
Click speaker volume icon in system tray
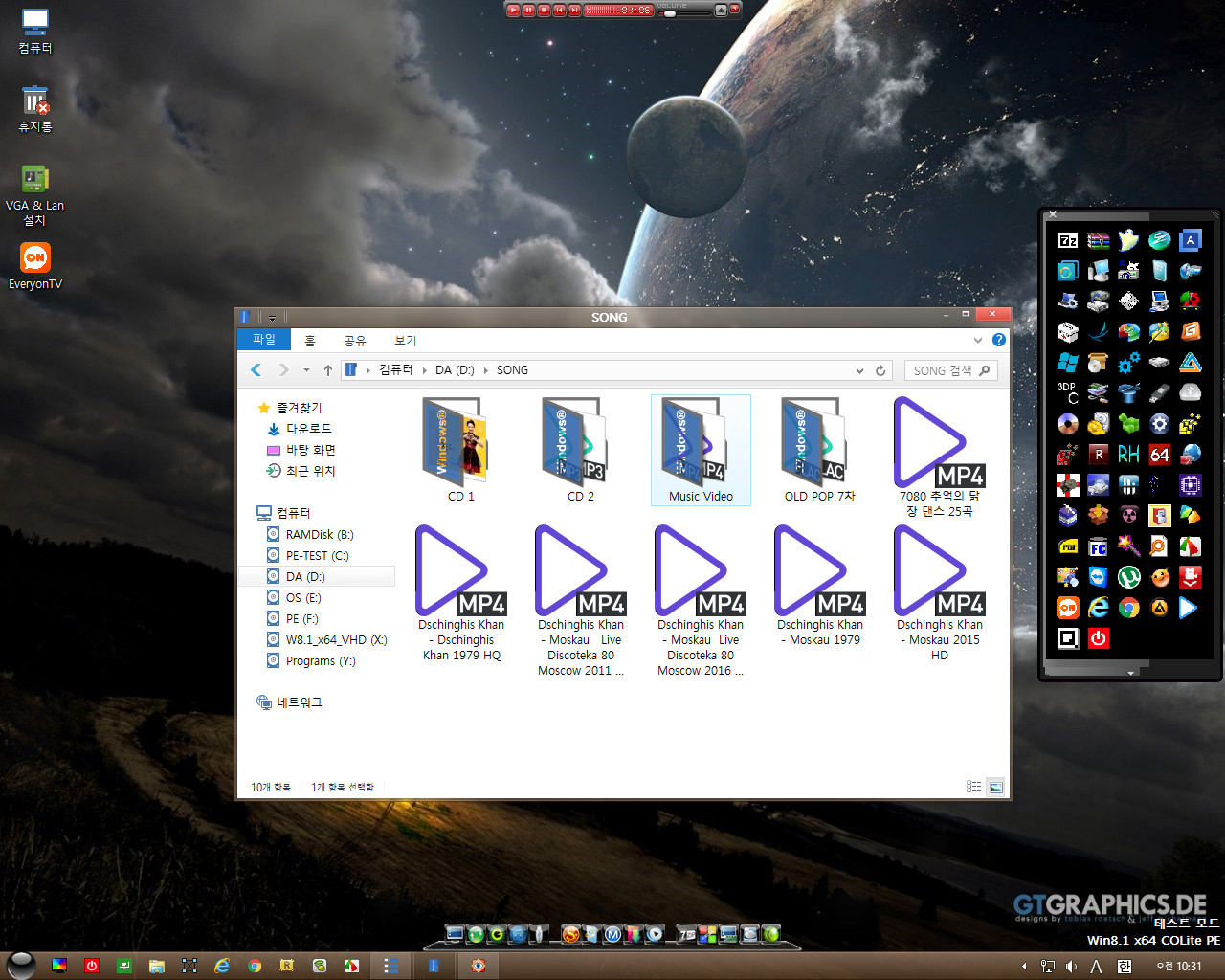click(1072, 967)
